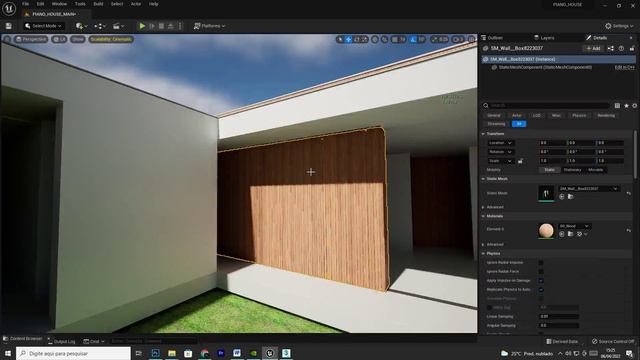640x360 pixels.
Task: Click the Add component button
Action: pyautogui.click(x=593, y=49)
